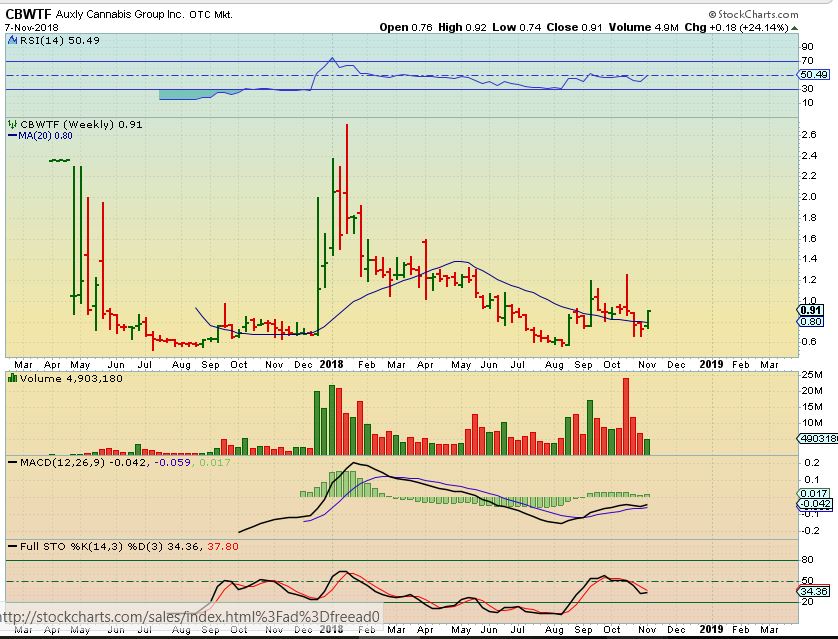
Task: Click the 2018 year label under the price chart
Action: point(331,364)
